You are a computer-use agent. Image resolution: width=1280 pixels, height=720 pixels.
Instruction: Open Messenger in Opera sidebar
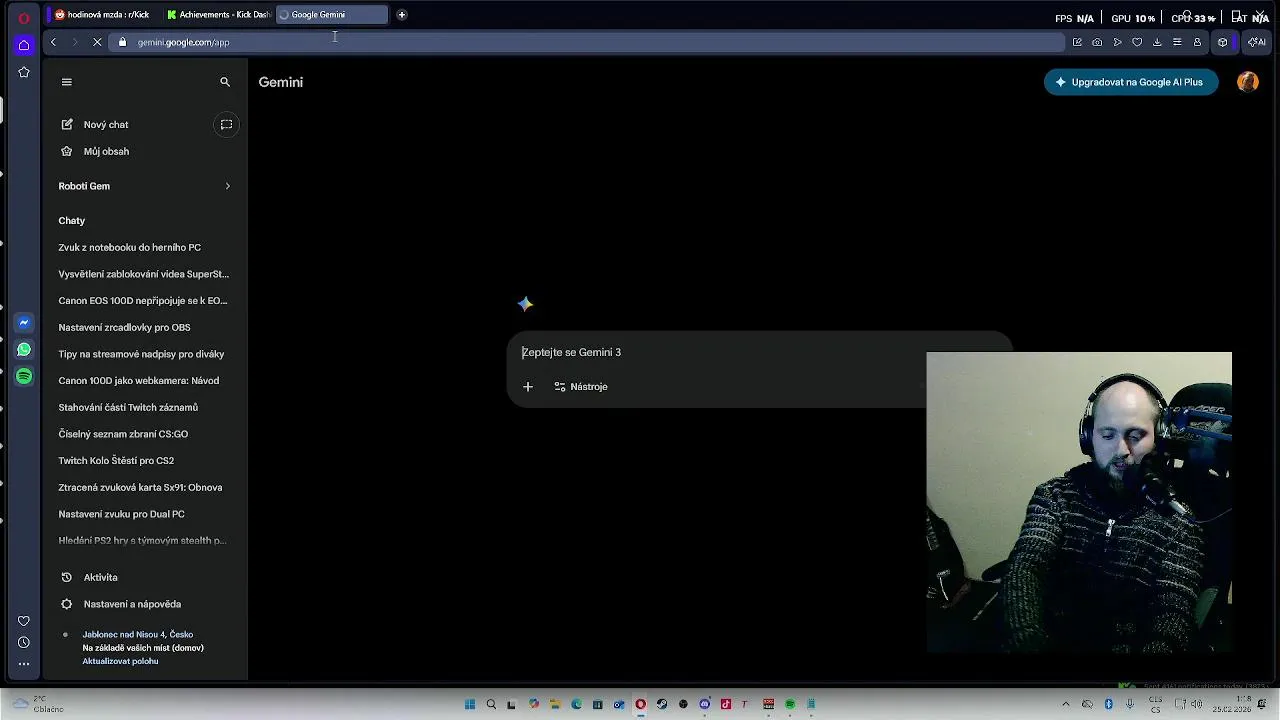24,323
